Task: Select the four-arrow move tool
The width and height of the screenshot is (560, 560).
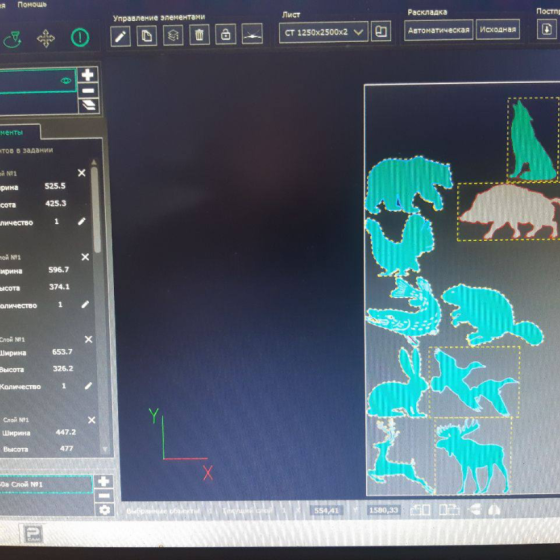Action: coord(46,38)
